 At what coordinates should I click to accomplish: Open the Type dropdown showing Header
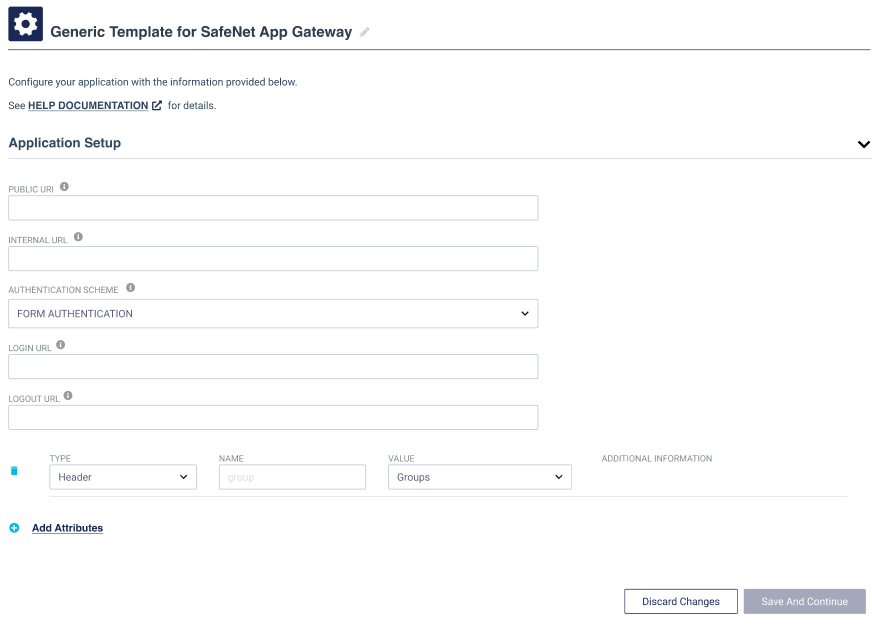[x=123, y=477]
